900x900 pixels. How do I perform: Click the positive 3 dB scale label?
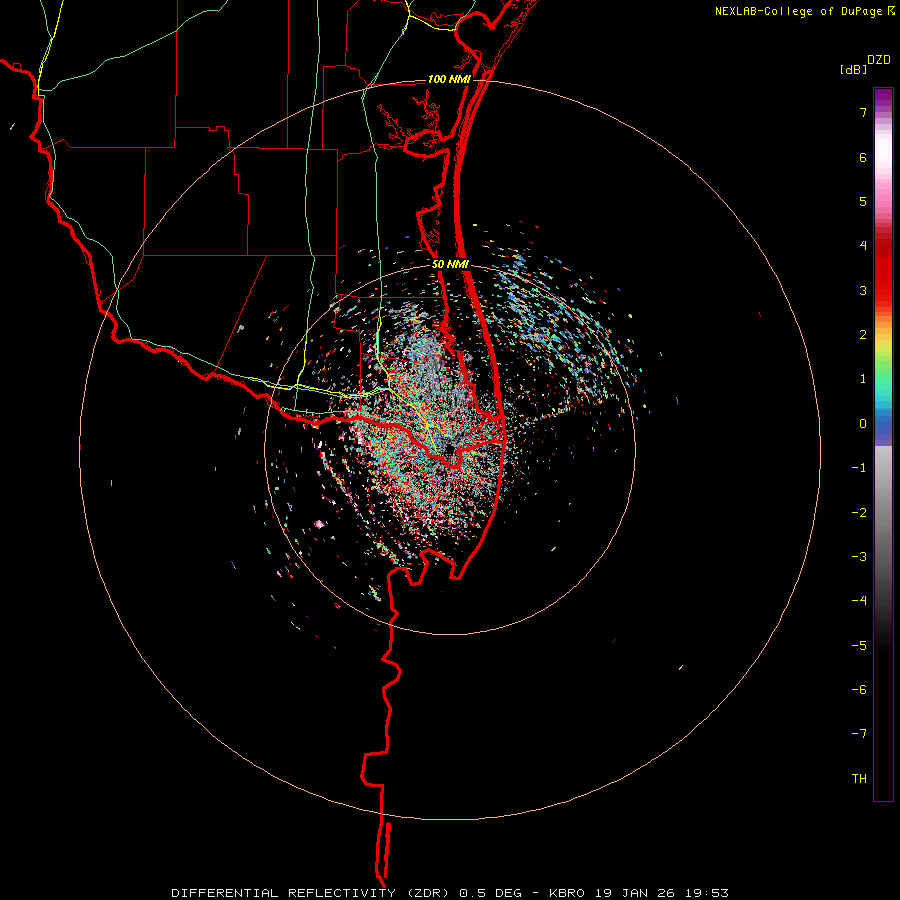[863, 290]
